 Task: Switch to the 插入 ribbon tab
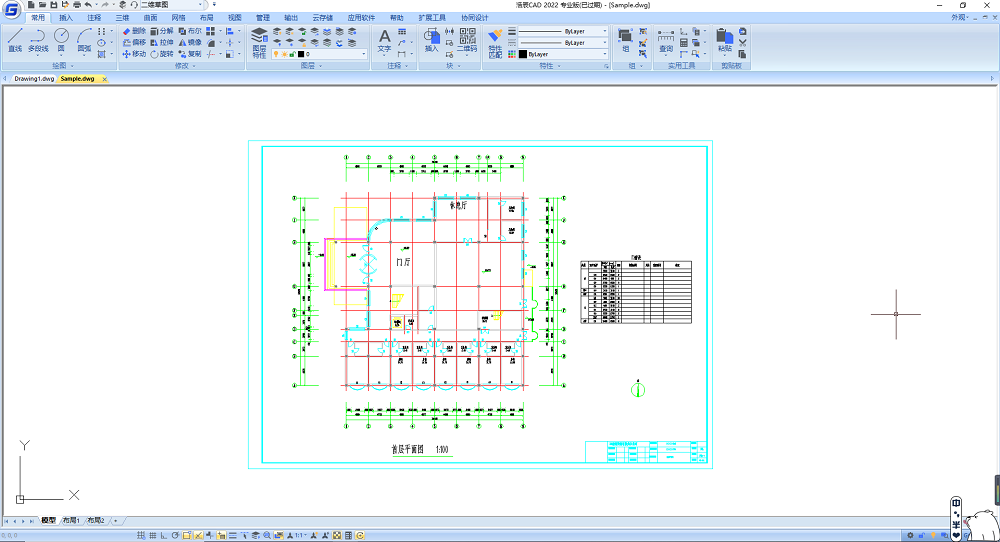(x=66, y=18)
